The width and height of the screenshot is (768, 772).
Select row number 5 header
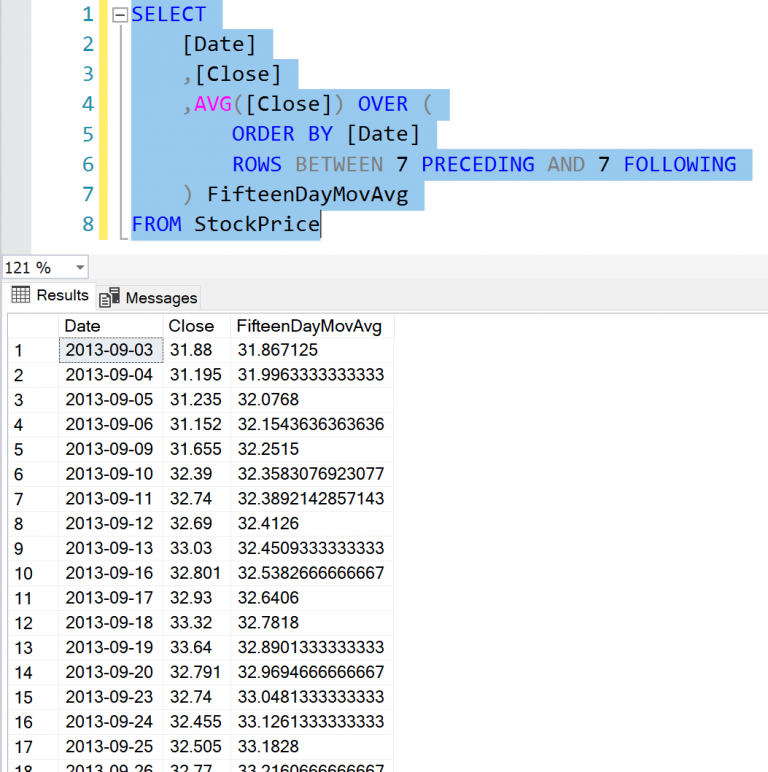(x=33, y=449)
